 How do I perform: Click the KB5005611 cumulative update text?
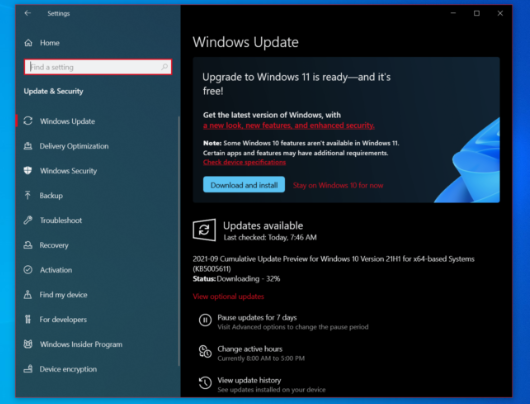pyautogui.click(x=334, y=264)
